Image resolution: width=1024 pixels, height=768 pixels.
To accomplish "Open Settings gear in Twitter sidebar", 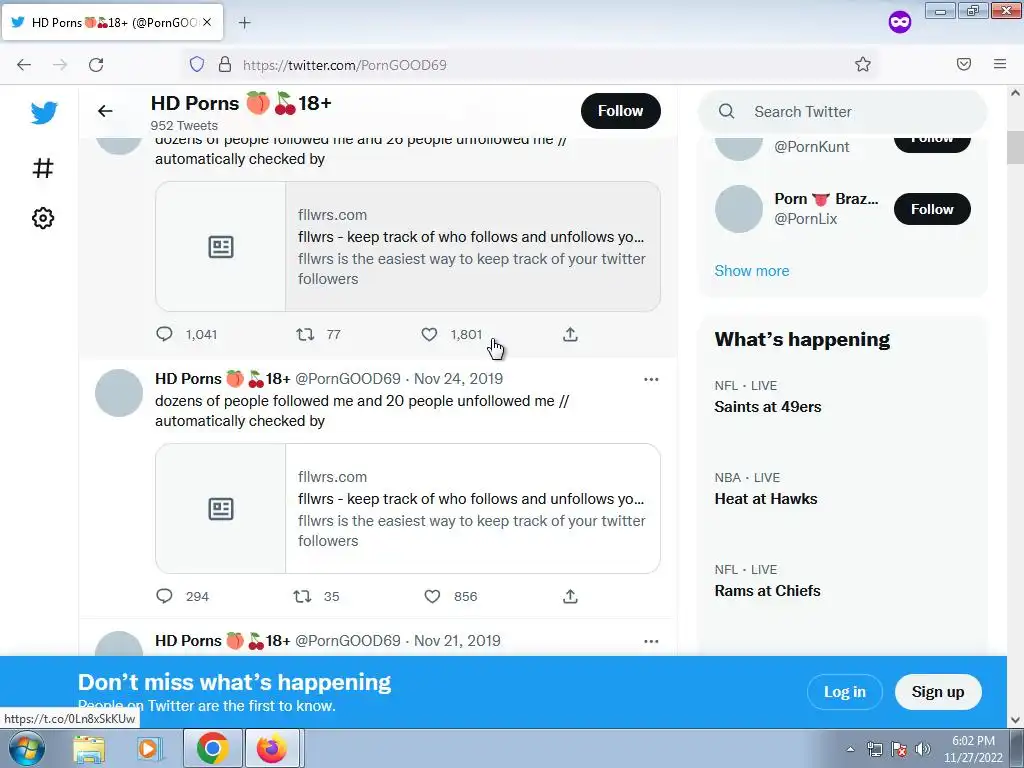I will coord(43,218).
